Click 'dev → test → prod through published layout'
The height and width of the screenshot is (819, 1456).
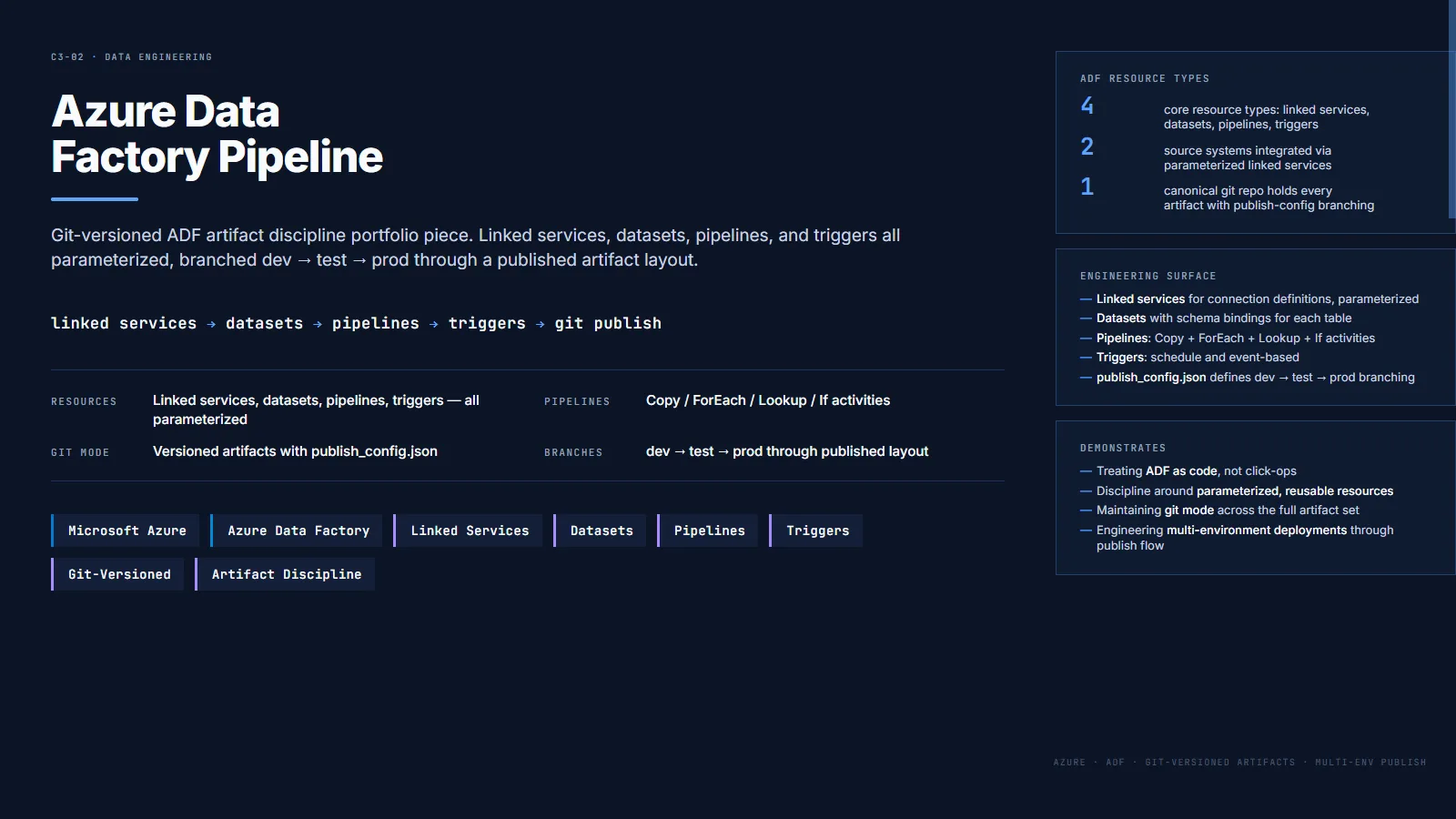point(787,451)
